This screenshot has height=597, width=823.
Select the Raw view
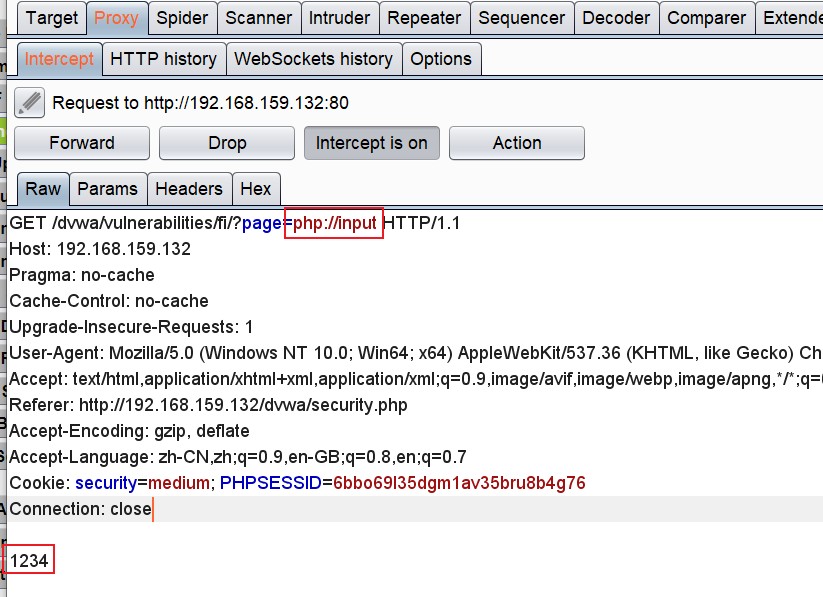(43, 188)
